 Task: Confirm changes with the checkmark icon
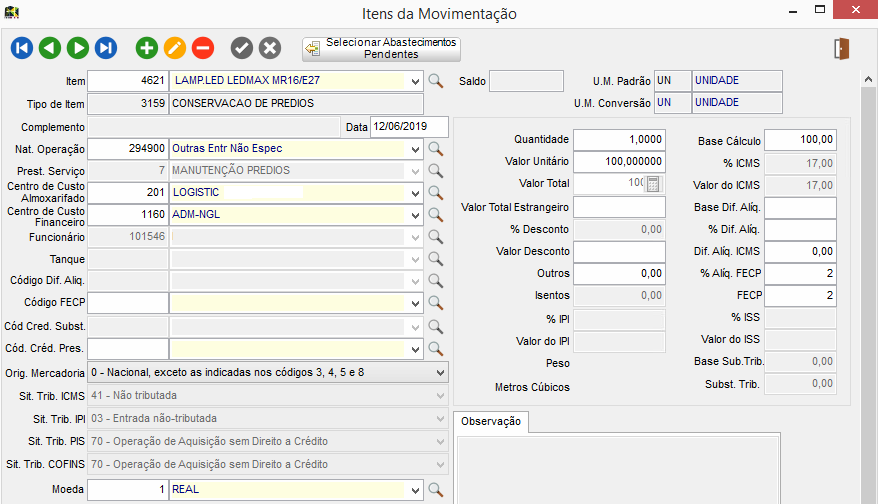click(241, 48)
